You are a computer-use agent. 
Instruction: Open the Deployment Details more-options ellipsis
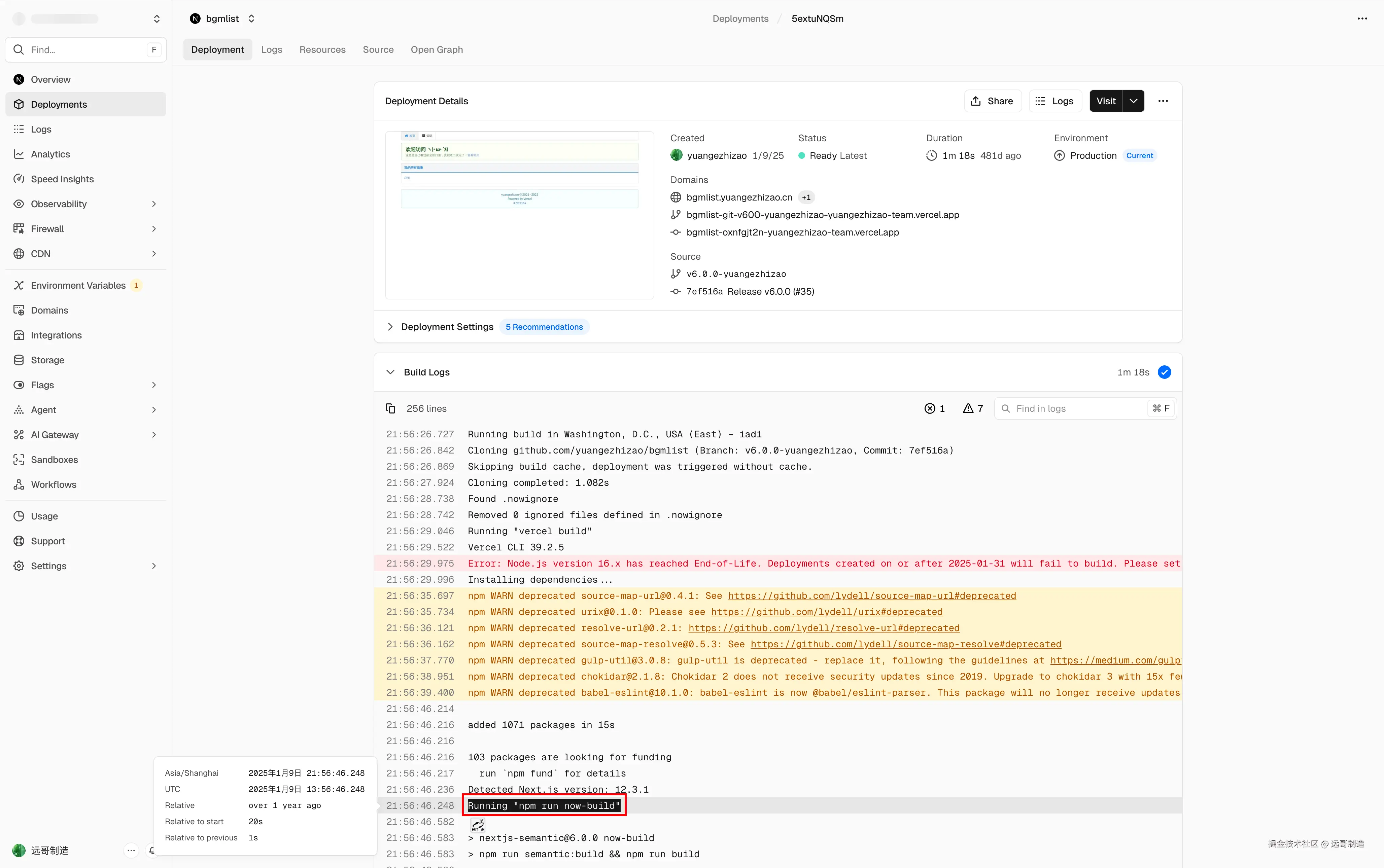[x=1163, y=101]
